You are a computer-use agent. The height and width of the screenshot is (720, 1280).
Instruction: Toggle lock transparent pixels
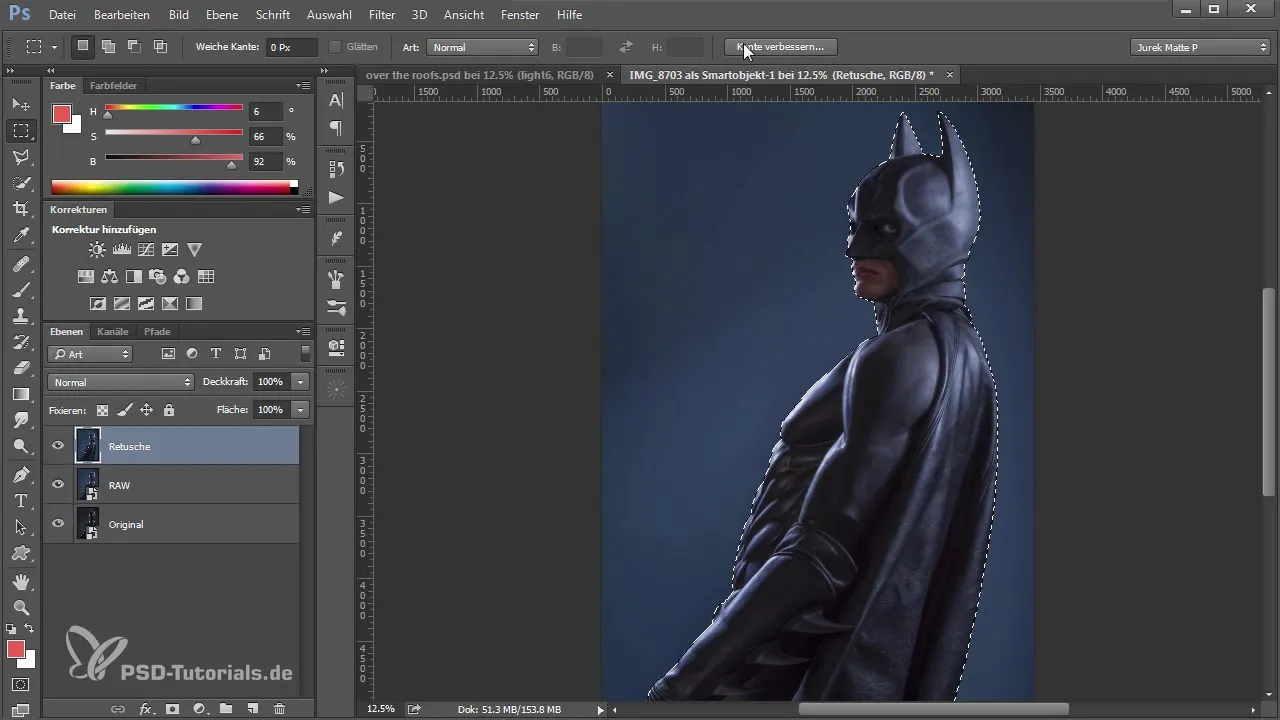(104, 410)
